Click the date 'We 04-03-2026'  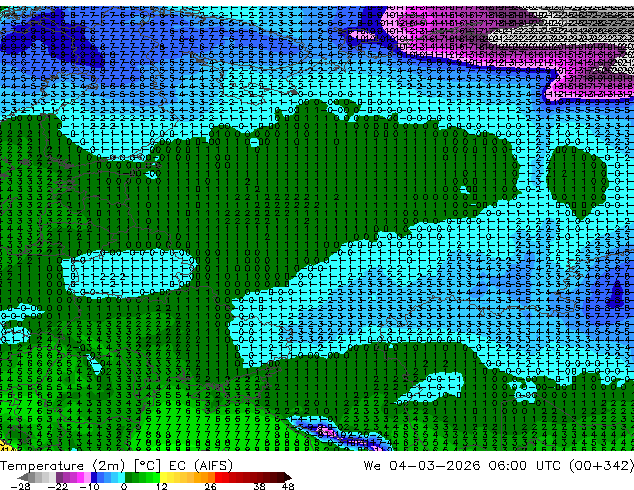(x=422, y=465)
